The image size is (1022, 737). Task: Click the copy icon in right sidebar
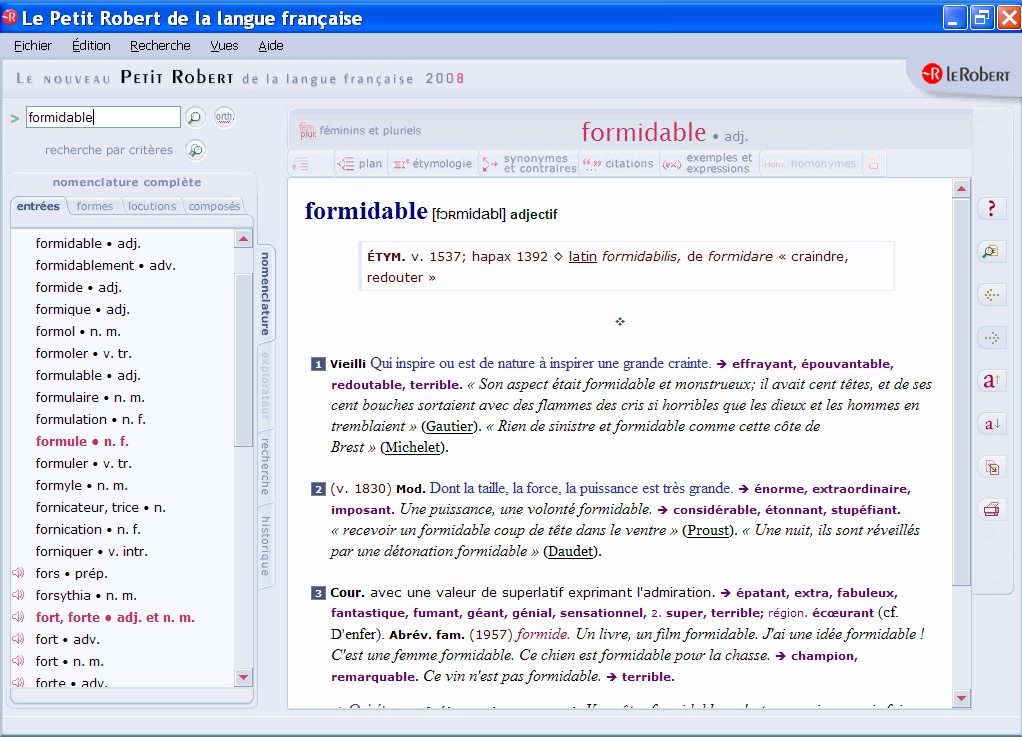tap(991, 467)
